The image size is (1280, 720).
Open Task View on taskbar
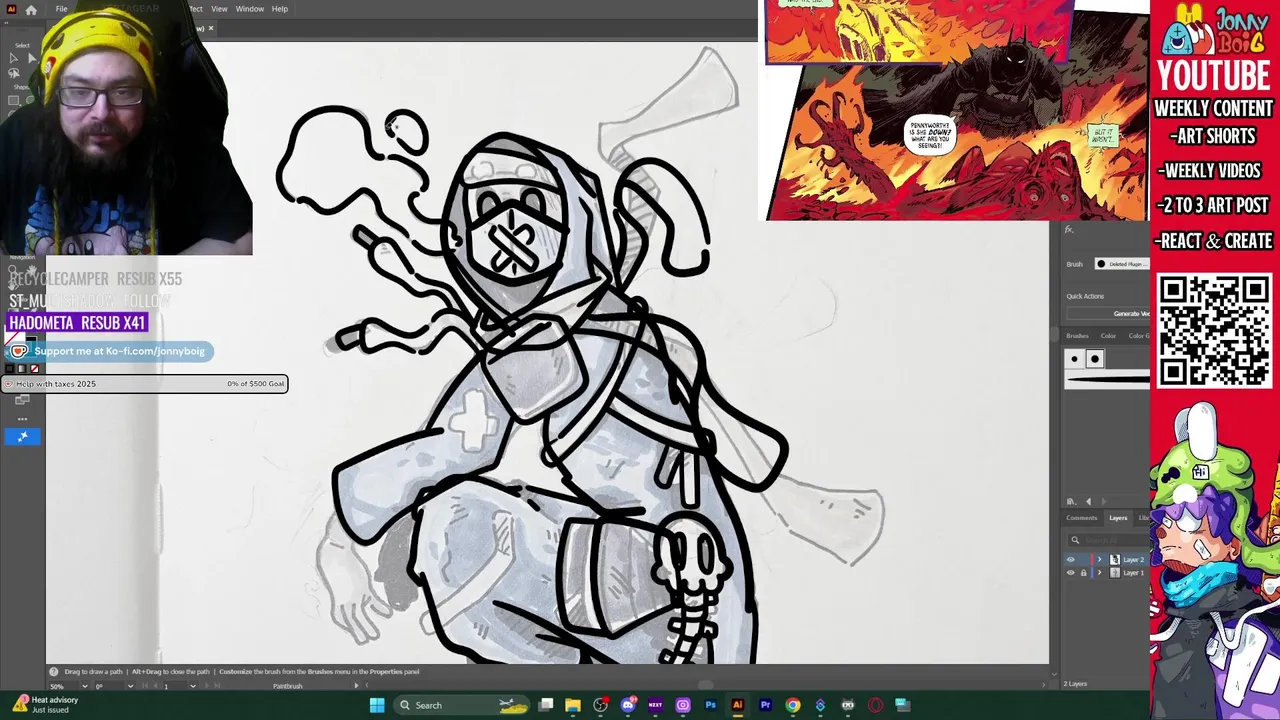coord(546,705)
